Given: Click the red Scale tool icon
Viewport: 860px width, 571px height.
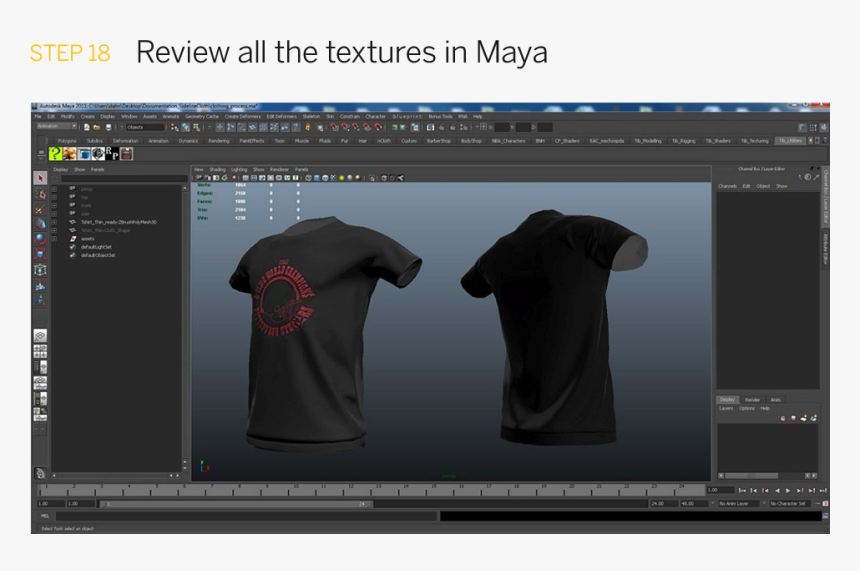Looking at the screenshot, I should click(40, 254).
